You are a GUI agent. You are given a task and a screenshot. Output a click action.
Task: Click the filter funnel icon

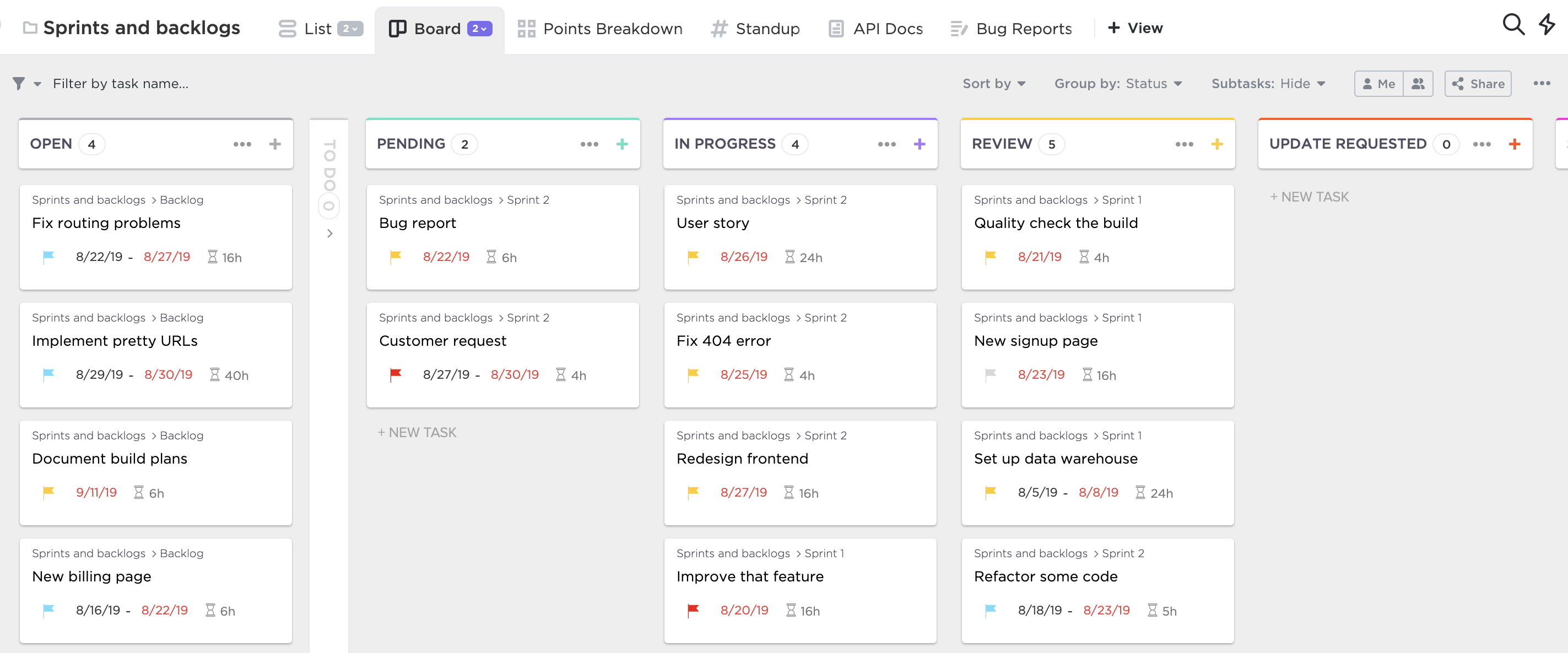19,83
